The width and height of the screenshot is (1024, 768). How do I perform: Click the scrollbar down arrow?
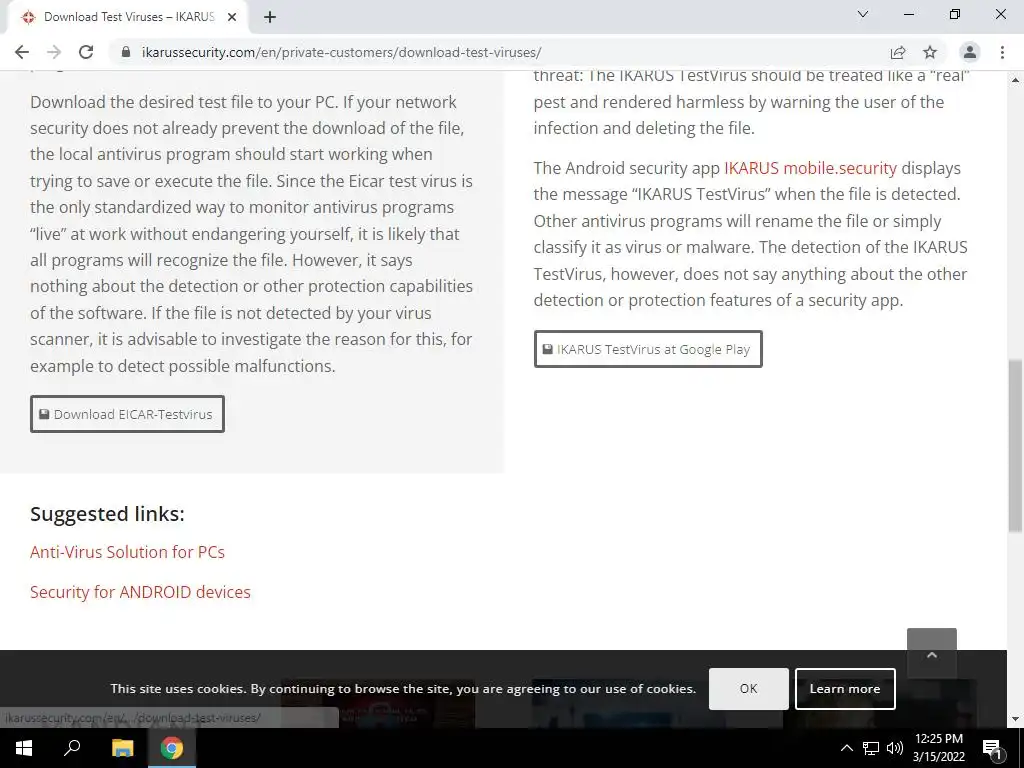coord(1016,719)
